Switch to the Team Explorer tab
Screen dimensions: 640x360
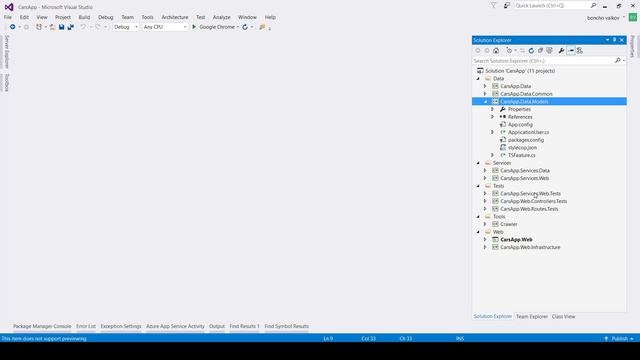tap(532, 316)
